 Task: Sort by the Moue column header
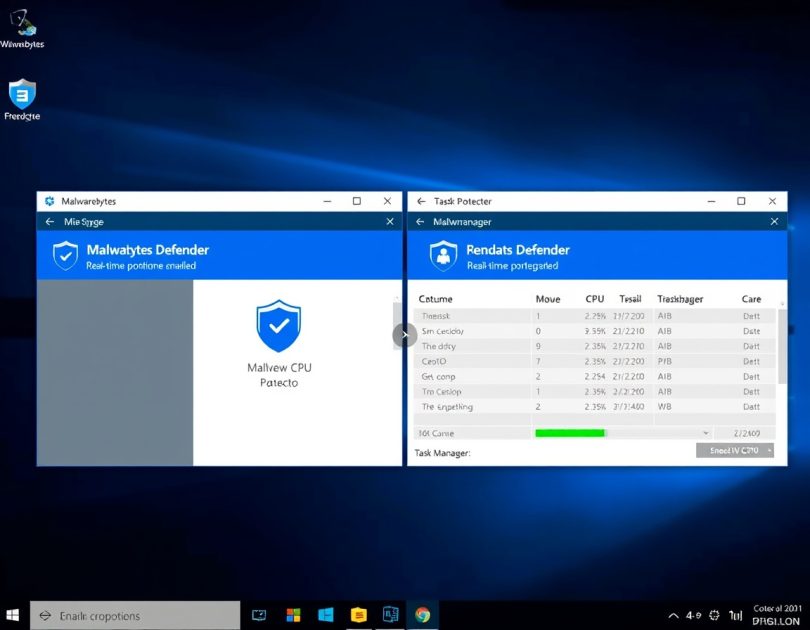[x=548, y=299]
